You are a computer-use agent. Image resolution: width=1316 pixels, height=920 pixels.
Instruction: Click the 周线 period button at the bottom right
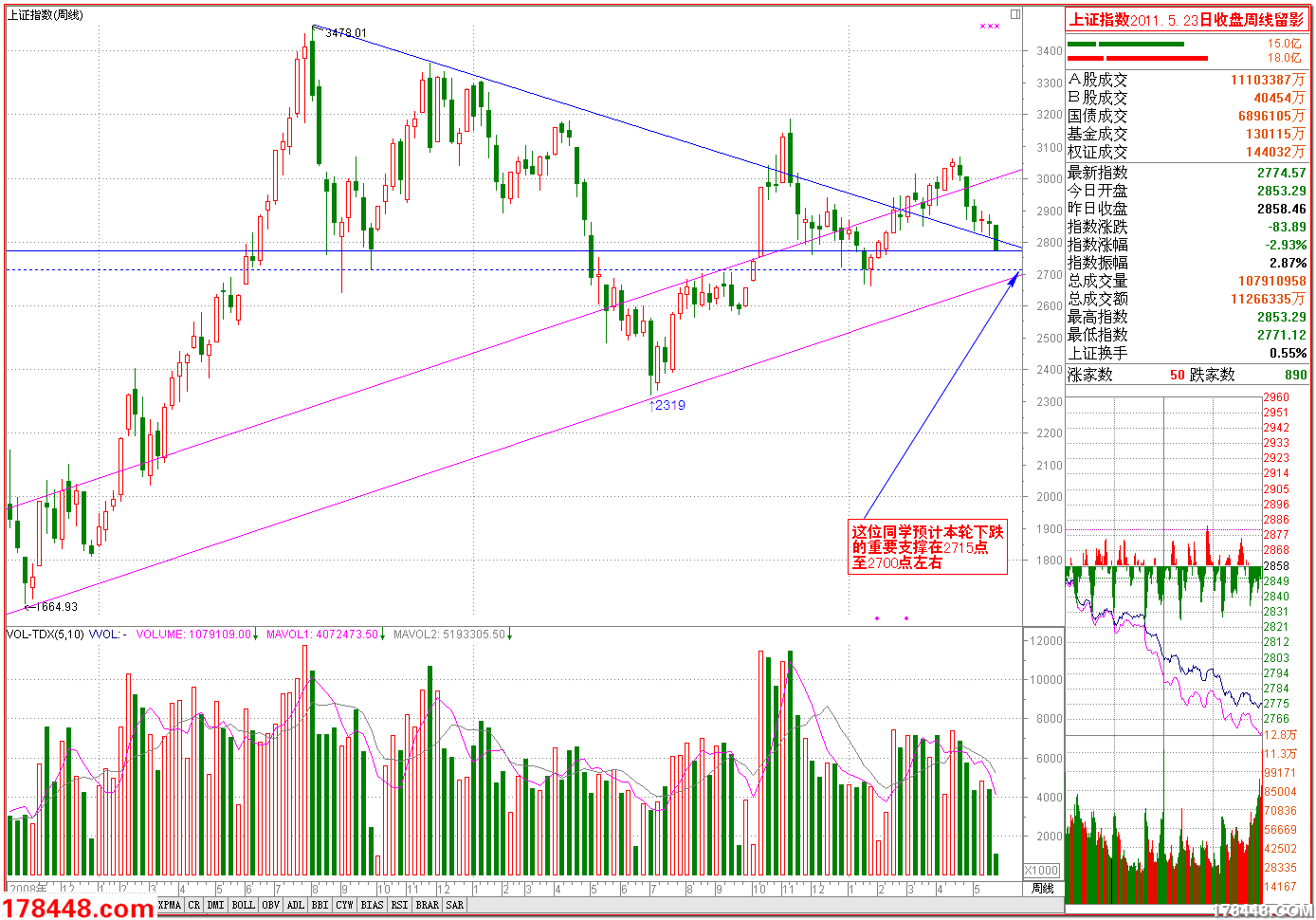pos(1043,889)
